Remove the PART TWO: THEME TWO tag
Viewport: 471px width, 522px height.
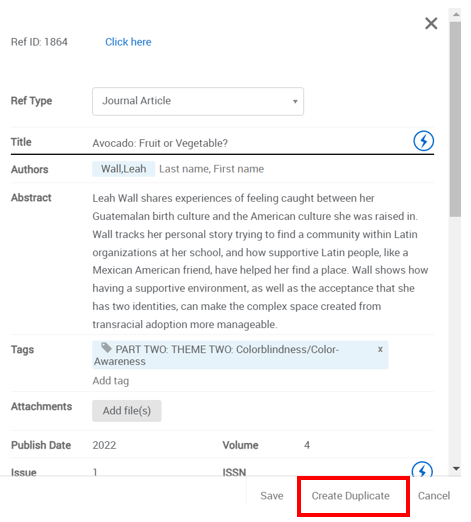click(x=380, y=349)
